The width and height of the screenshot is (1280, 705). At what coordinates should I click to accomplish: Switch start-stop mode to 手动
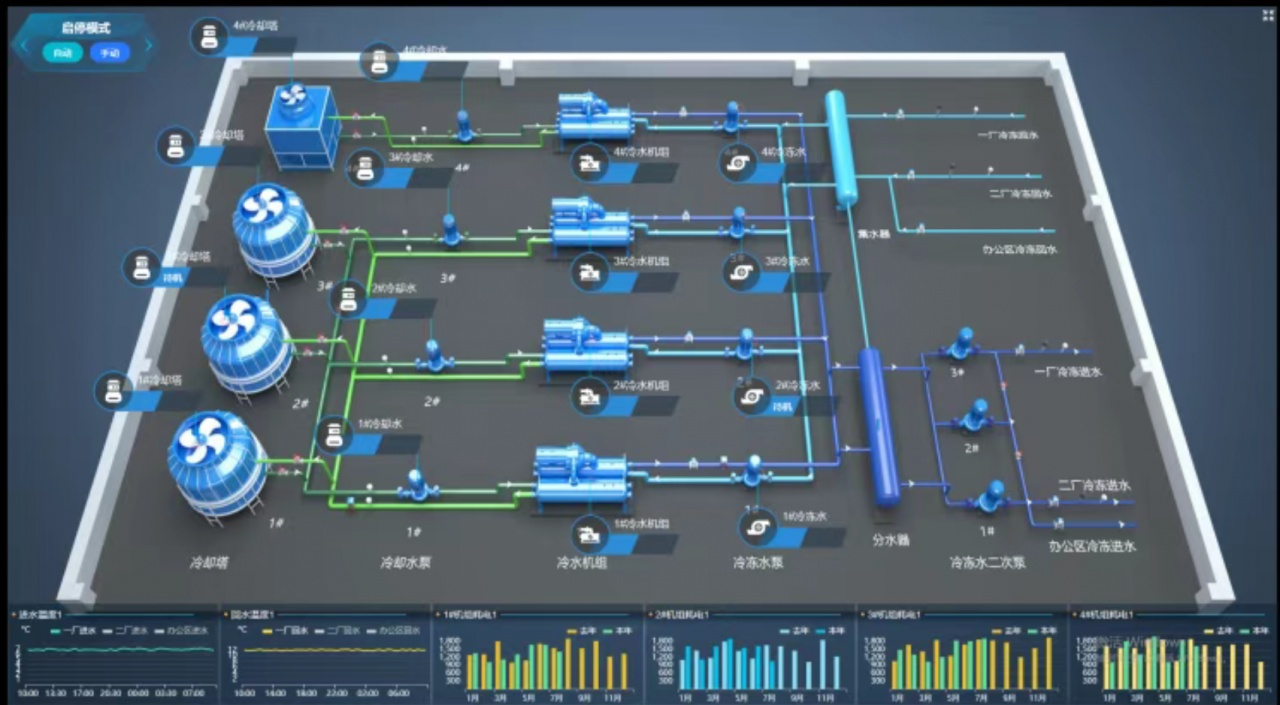(x=110, y=53)
